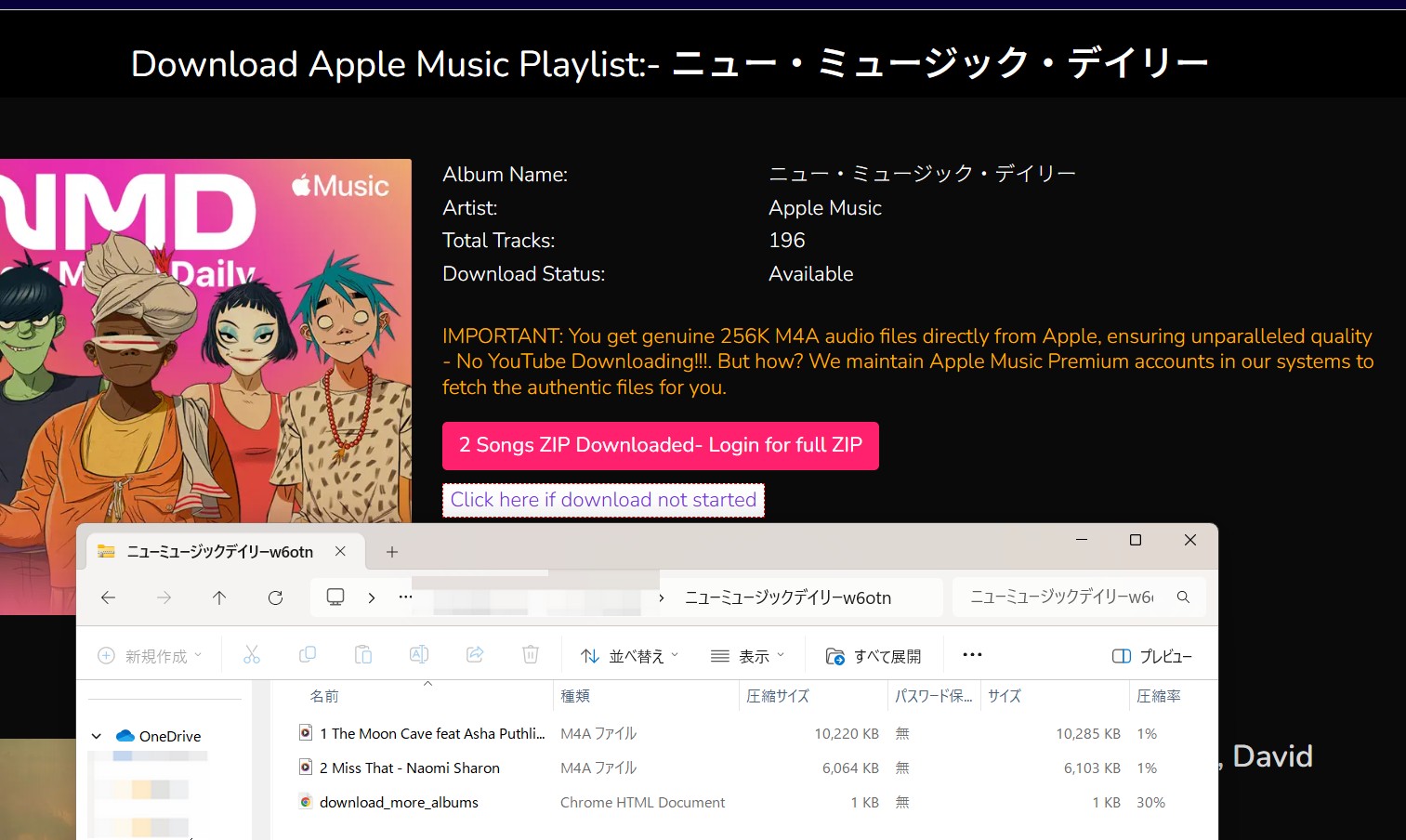Click the ニューミュージックデイリーw6otn breadcrumb
Screen dimensions: 1406x840
788,597
